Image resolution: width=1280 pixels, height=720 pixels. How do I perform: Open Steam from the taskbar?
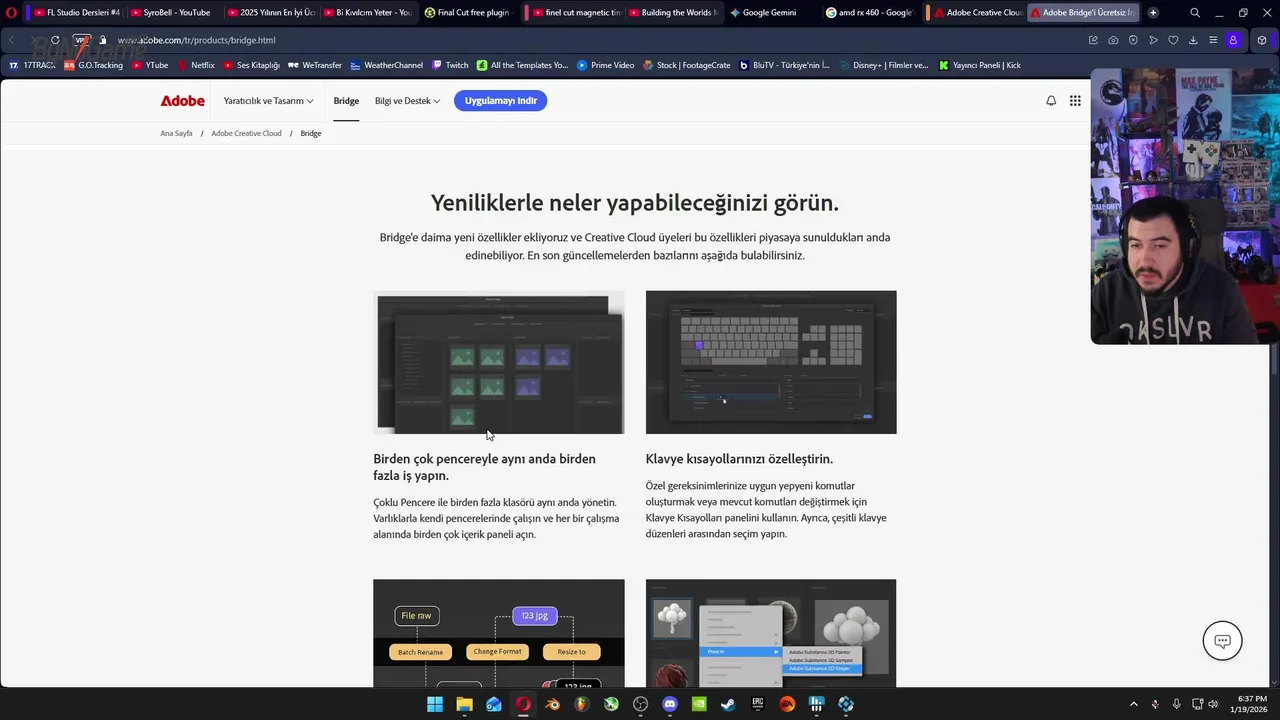(x=728, y=704)
